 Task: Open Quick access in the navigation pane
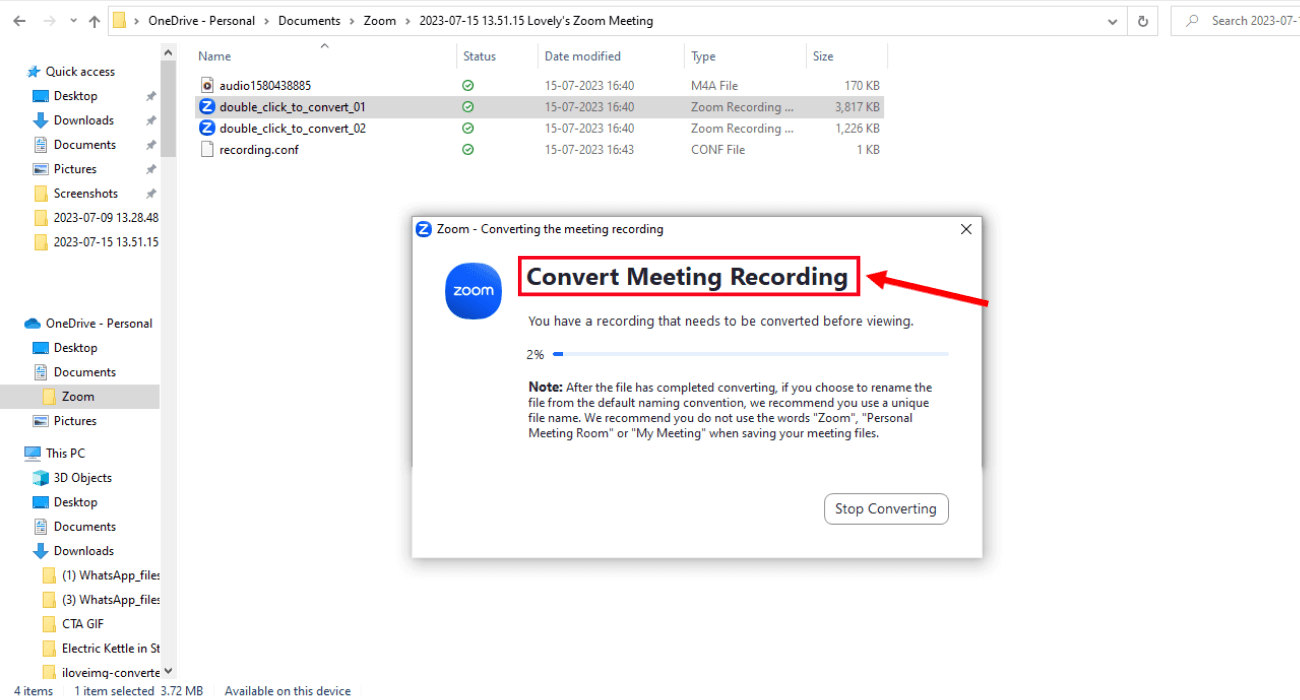click(x=80, y=72)
